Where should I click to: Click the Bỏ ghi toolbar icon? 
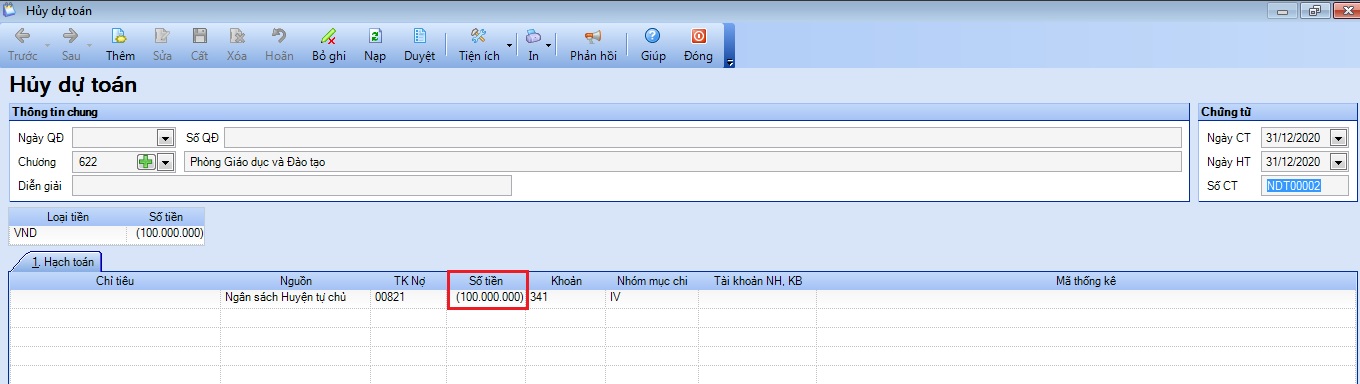coord(328,36)
